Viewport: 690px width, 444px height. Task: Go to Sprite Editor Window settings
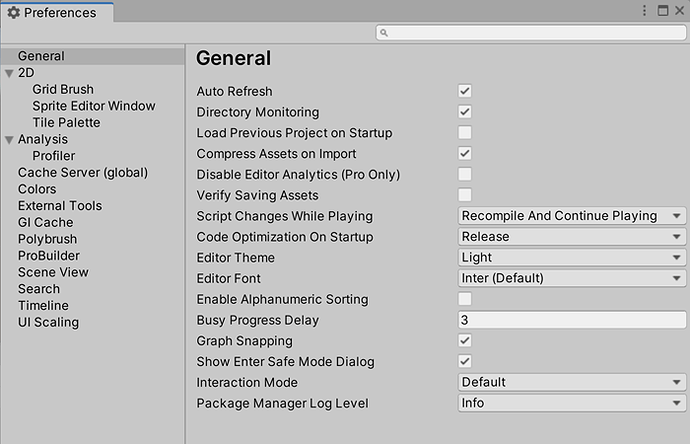[94, 106]
